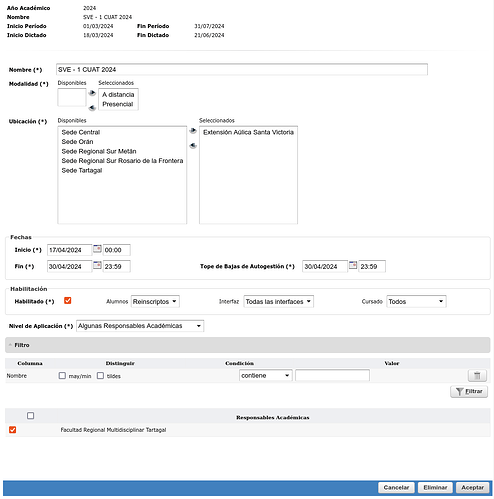Open calendar for Tope de Bajas date
This screenshot has width=494, height=499.
tap(353, 265)
